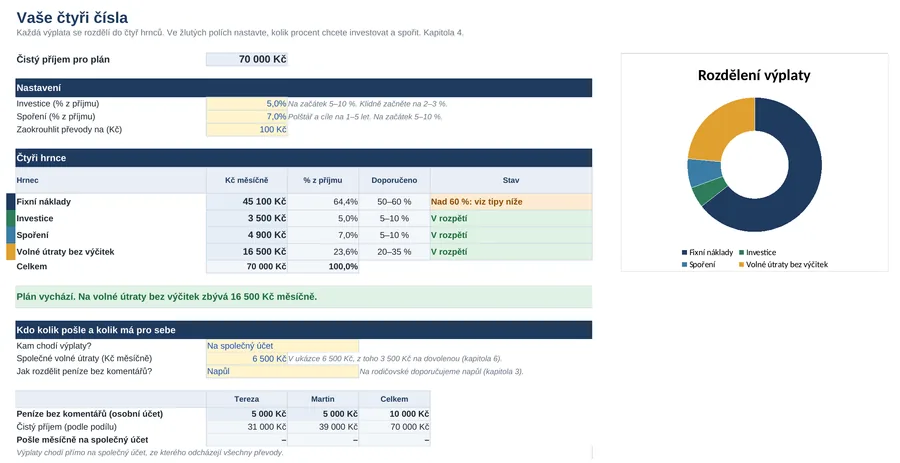This screenshot has height=463, width=900.
Task: Click the 'Kč měsíčně' column header
Action: [247, 180]
